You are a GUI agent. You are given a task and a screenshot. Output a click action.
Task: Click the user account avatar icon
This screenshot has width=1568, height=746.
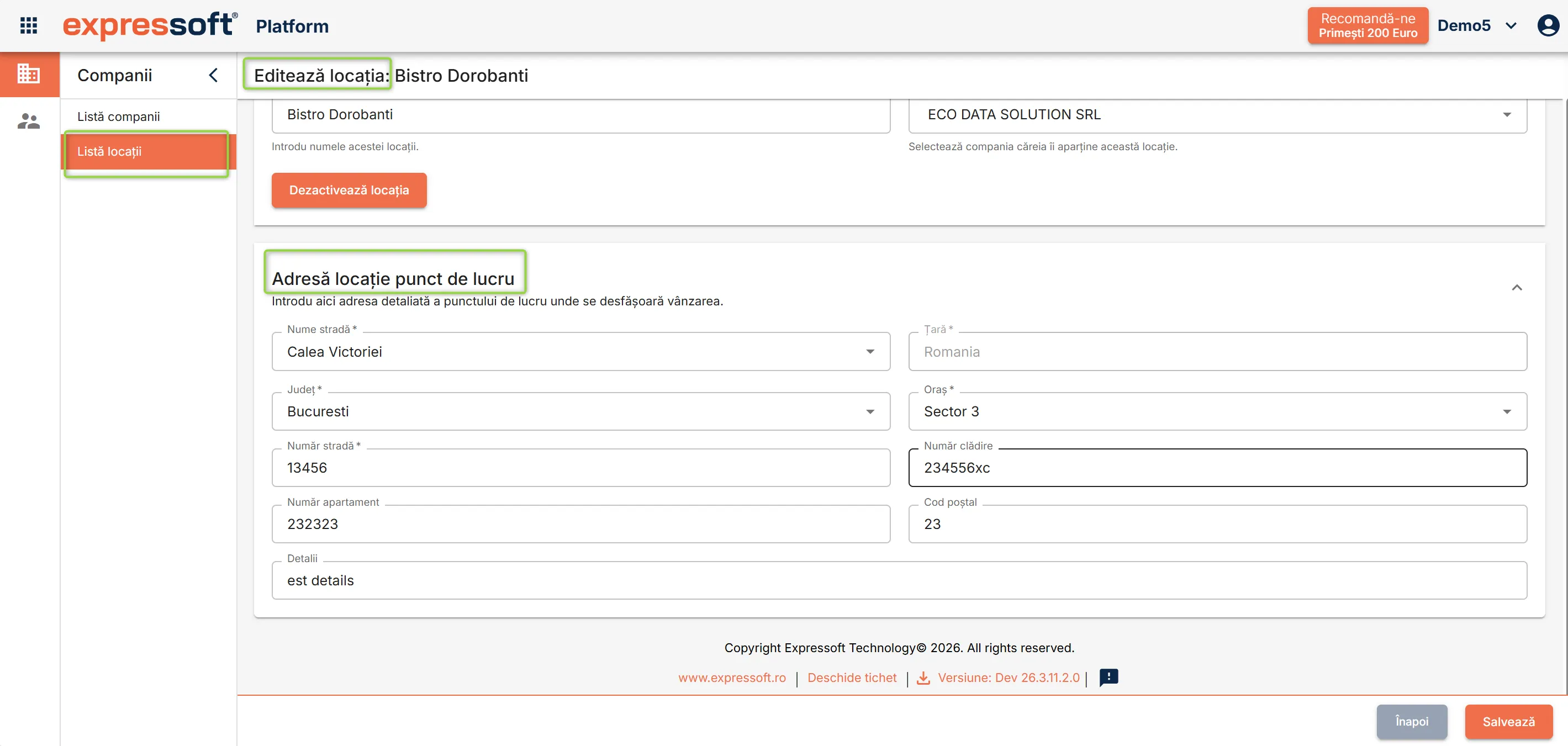(1548, 25)
